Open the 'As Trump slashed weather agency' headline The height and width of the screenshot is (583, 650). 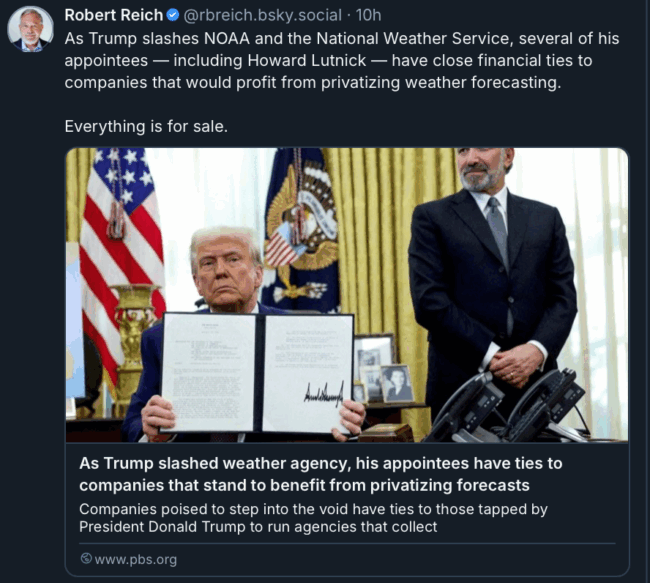click(x=320, y=474)
